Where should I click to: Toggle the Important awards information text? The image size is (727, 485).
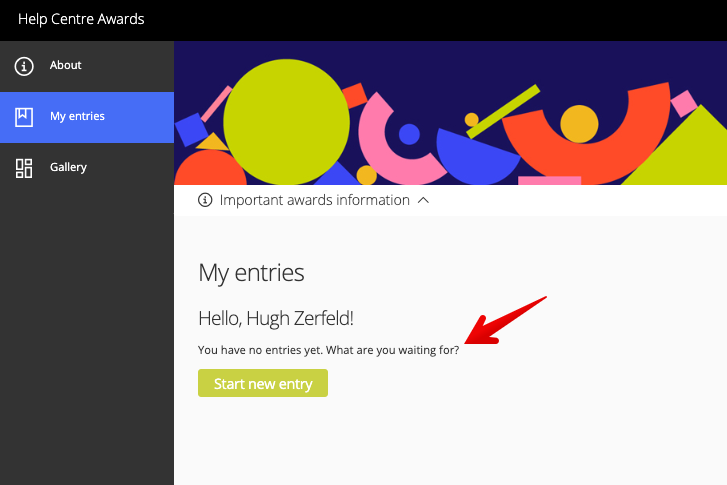(314, 200)
